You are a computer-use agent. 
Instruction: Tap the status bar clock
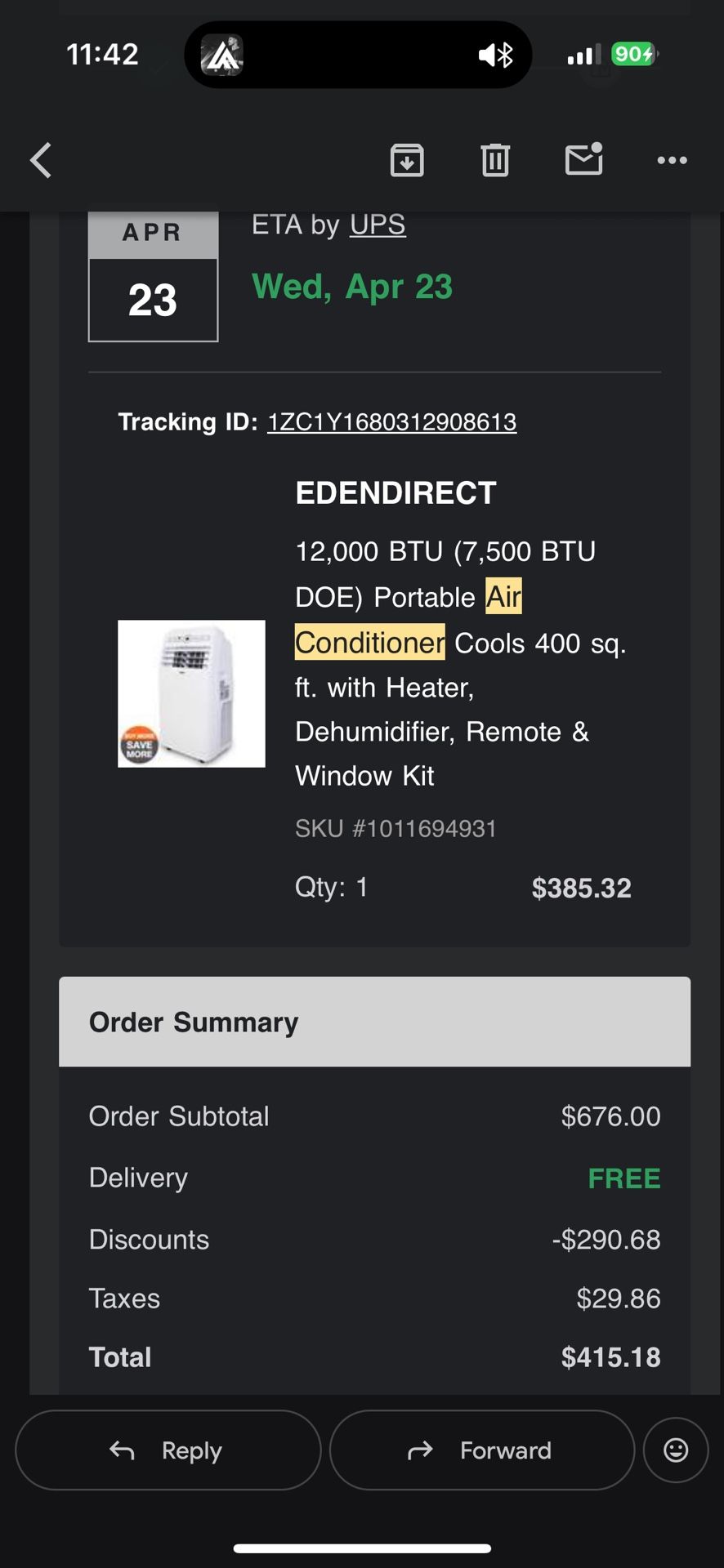pos(102,55)
